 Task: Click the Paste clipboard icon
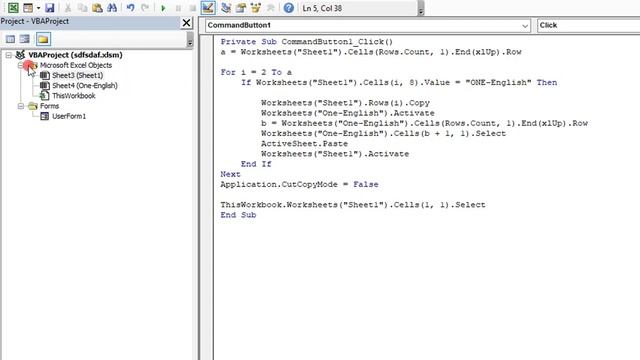97,8
